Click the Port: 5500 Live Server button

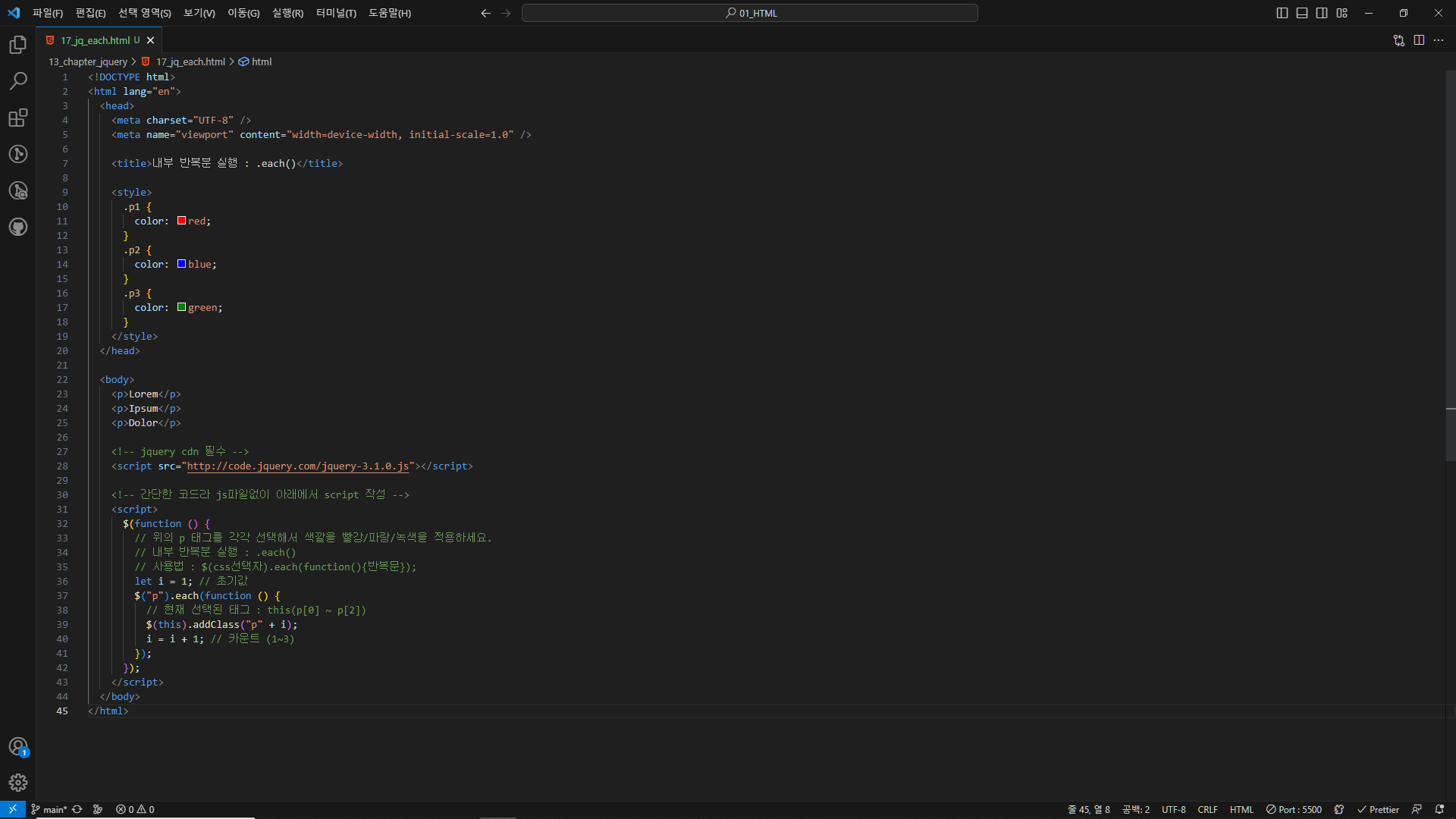coord(1294,809)
